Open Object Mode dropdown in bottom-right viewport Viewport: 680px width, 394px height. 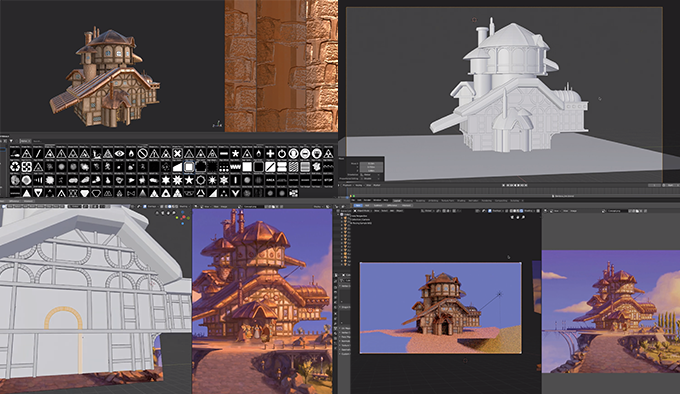[362, 211]
